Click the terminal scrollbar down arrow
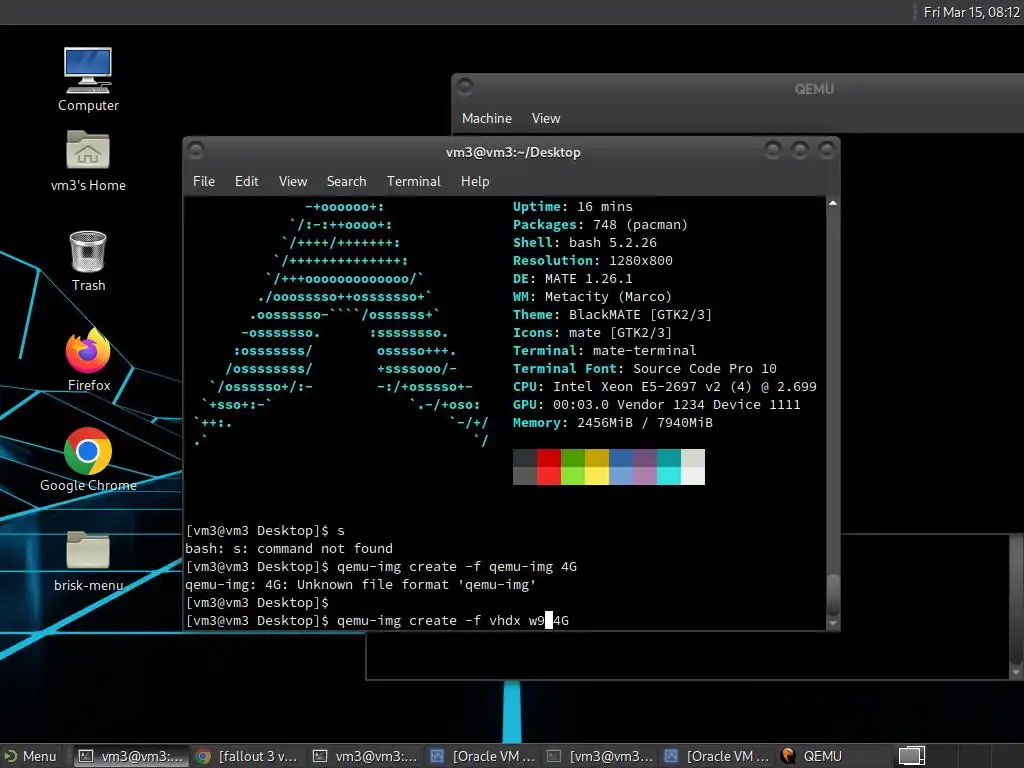Viewport: 1024px width, 768px height. (833, 623)
